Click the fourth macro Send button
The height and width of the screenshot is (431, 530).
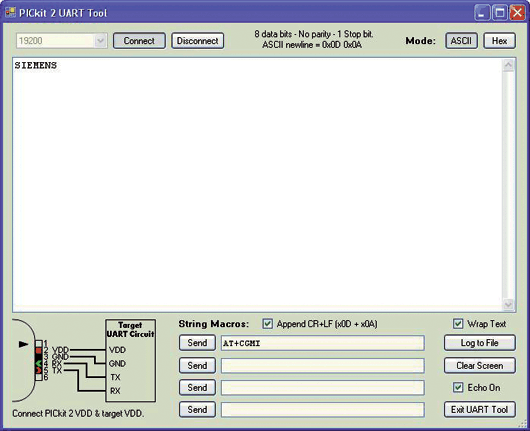(197, 409)
